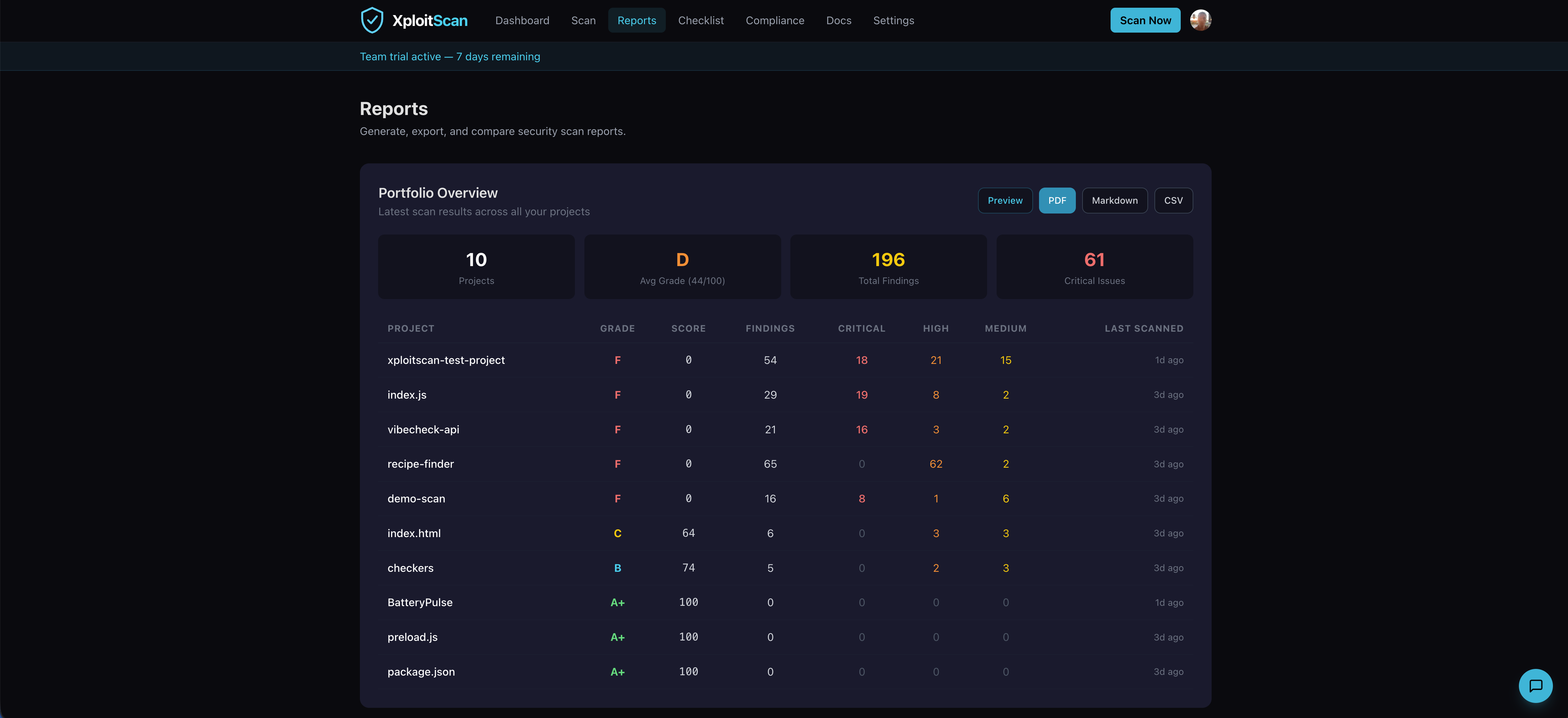Open the user profile avatar
The width and height of the screenshot is (1568, 718).
point(1200,20)
